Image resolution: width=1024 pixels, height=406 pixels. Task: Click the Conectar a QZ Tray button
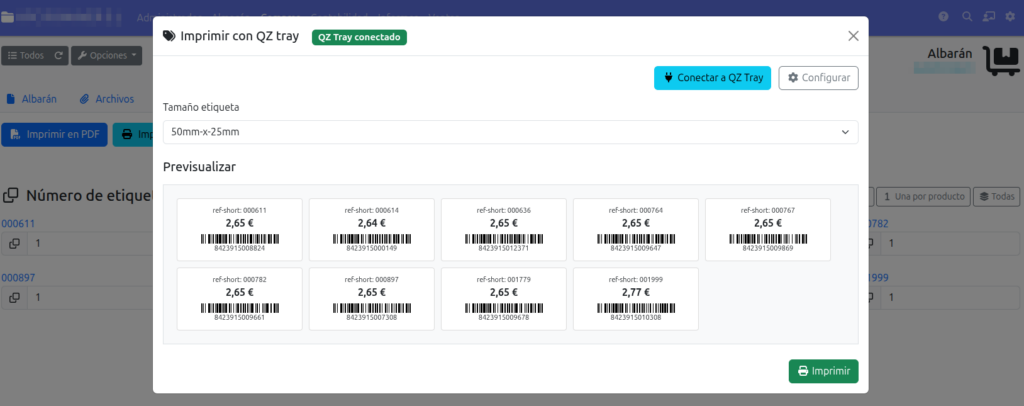click(712, 78)
